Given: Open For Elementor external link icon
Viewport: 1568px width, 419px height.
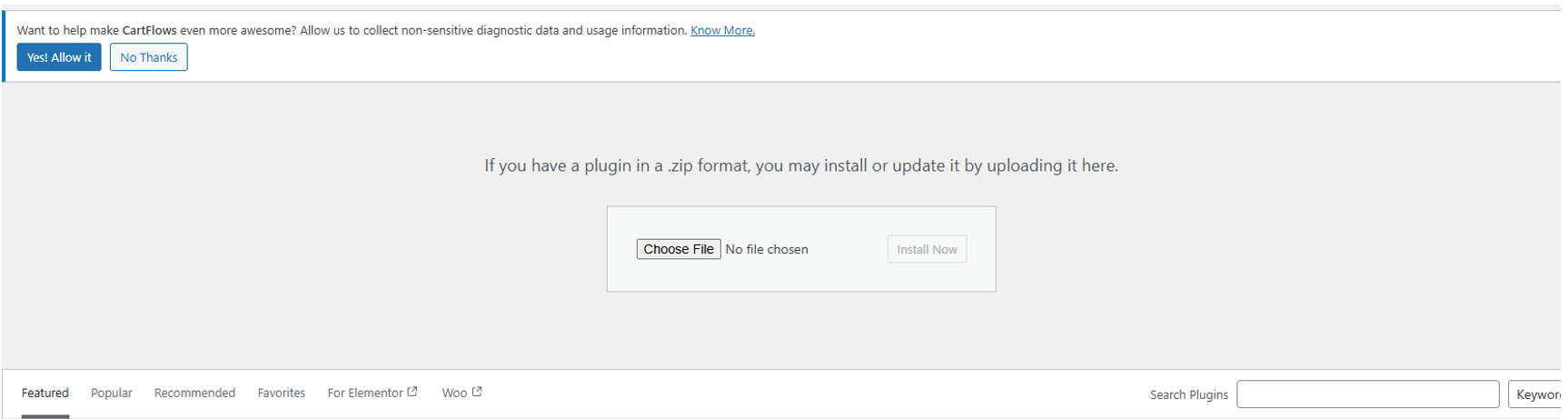Looking at the screenshot, I should (412, 392).
